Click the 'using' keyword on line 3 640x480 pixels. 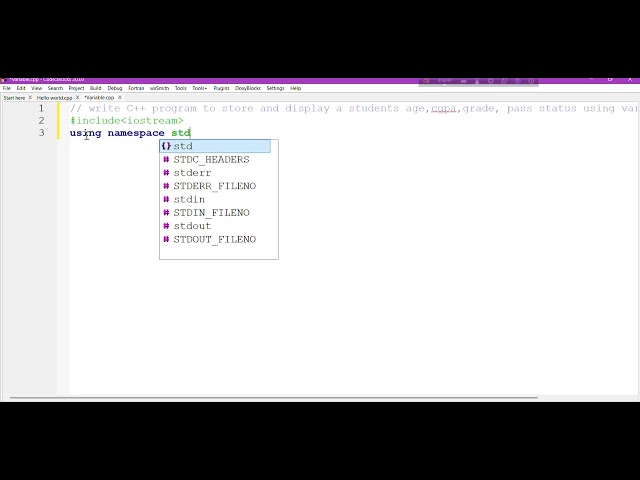(x=85, y=133)
